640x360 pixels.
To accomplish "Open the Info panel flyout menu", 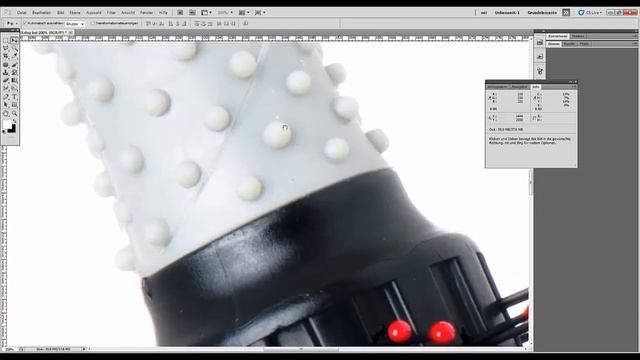I will point(574,87).
